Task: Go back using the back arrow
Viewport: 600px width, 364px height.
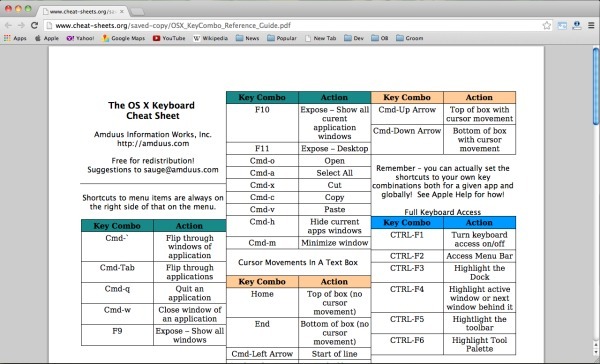Action: point(8,25)
